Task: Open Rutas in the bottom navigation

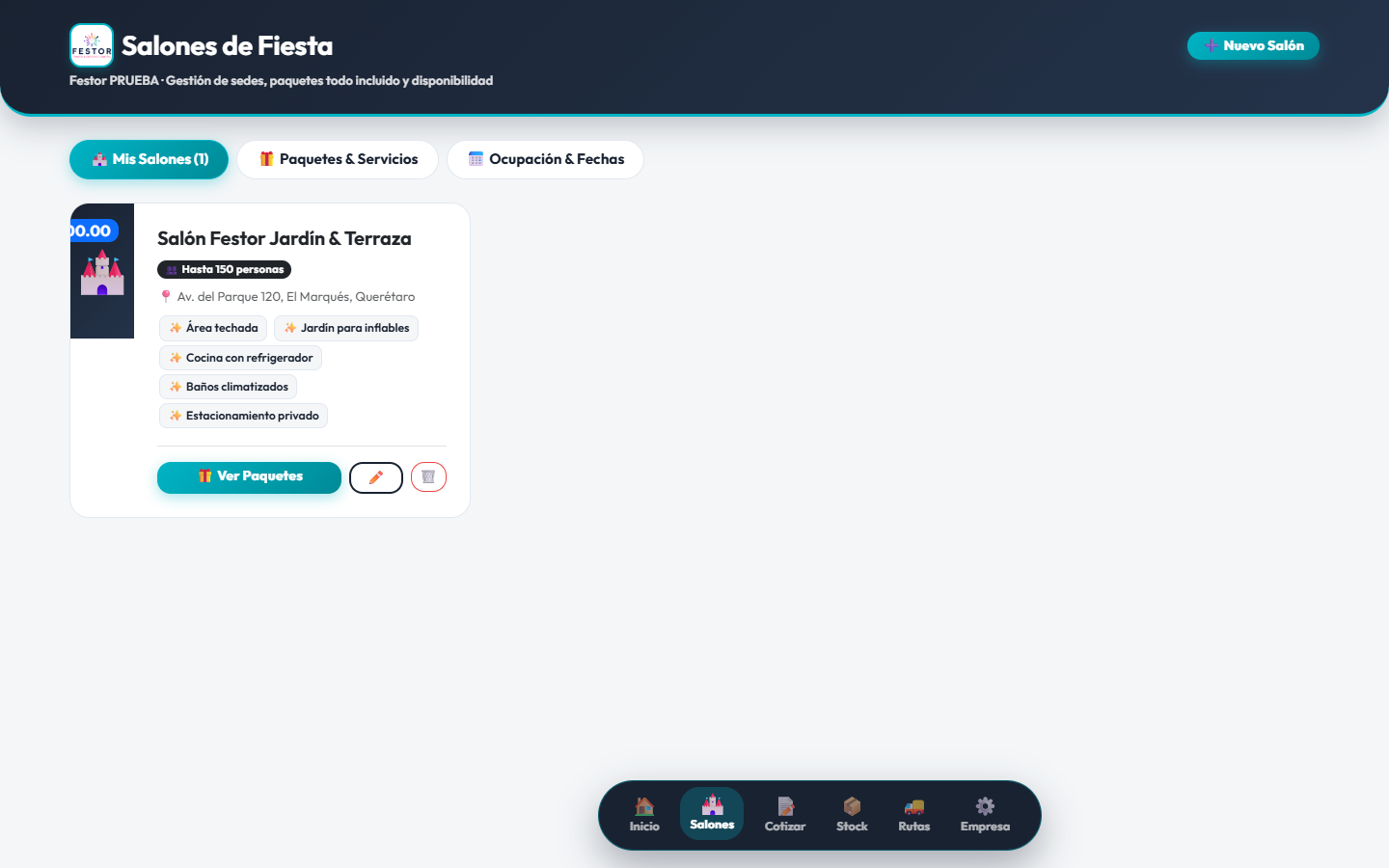Action: [x=914, y=814]
